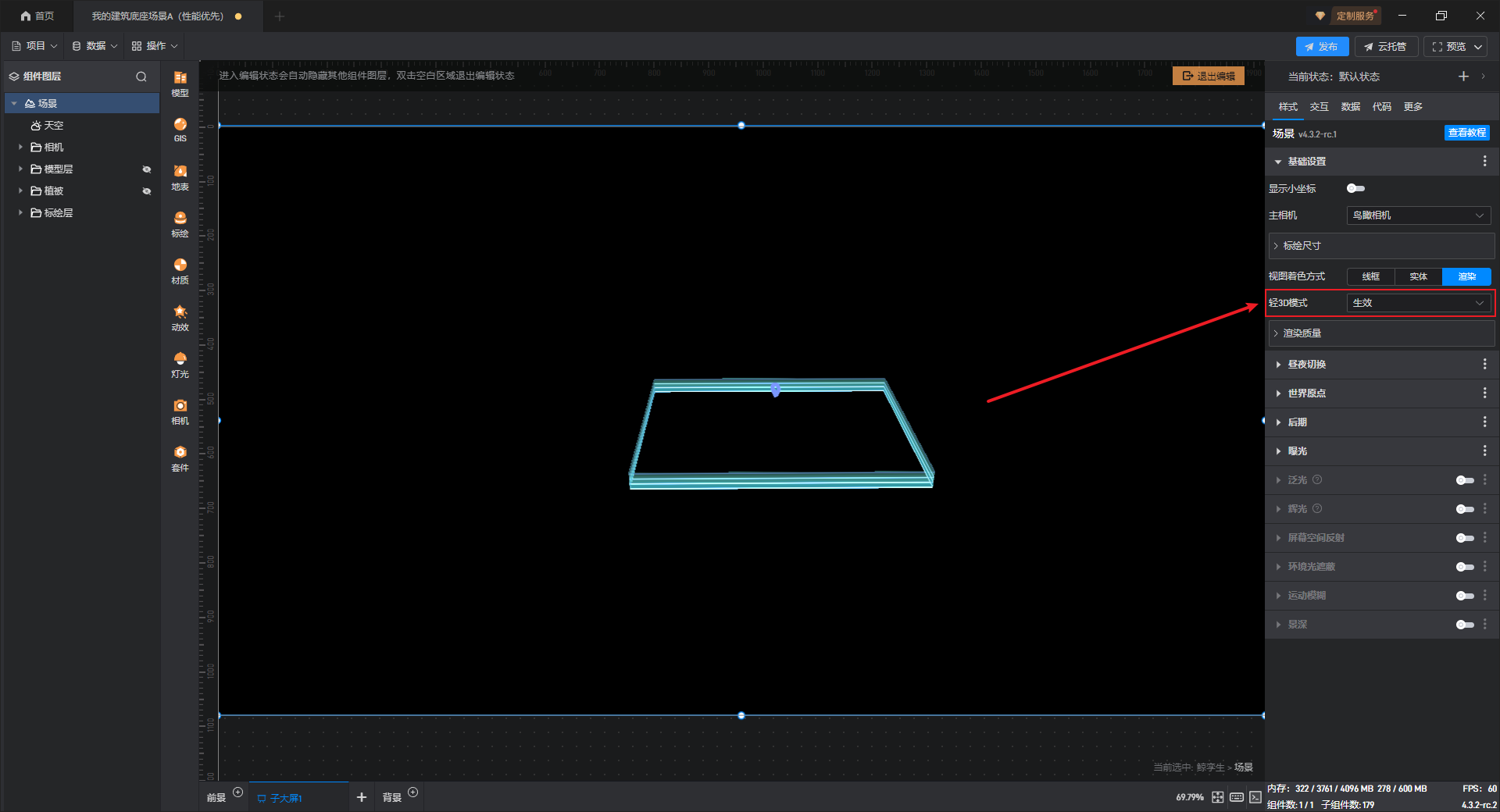Open the 项目 menu
1500x812 pixels.
click(34, 46)
